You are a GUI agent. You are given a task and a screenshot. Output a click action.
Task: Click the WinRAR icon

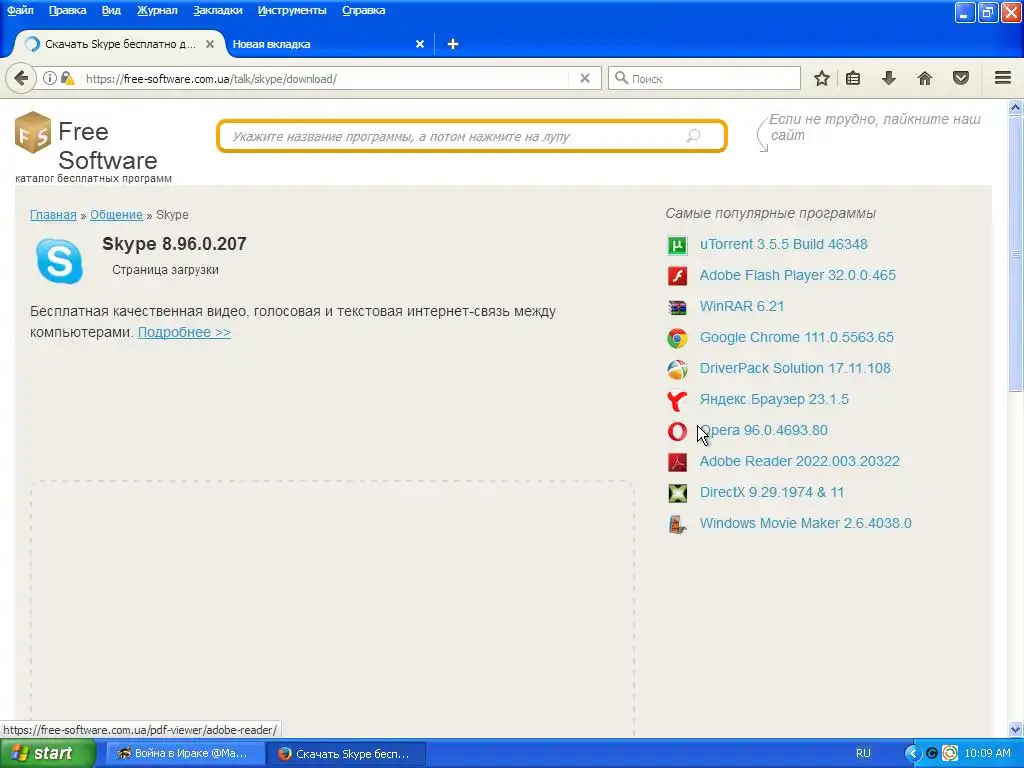677,307
